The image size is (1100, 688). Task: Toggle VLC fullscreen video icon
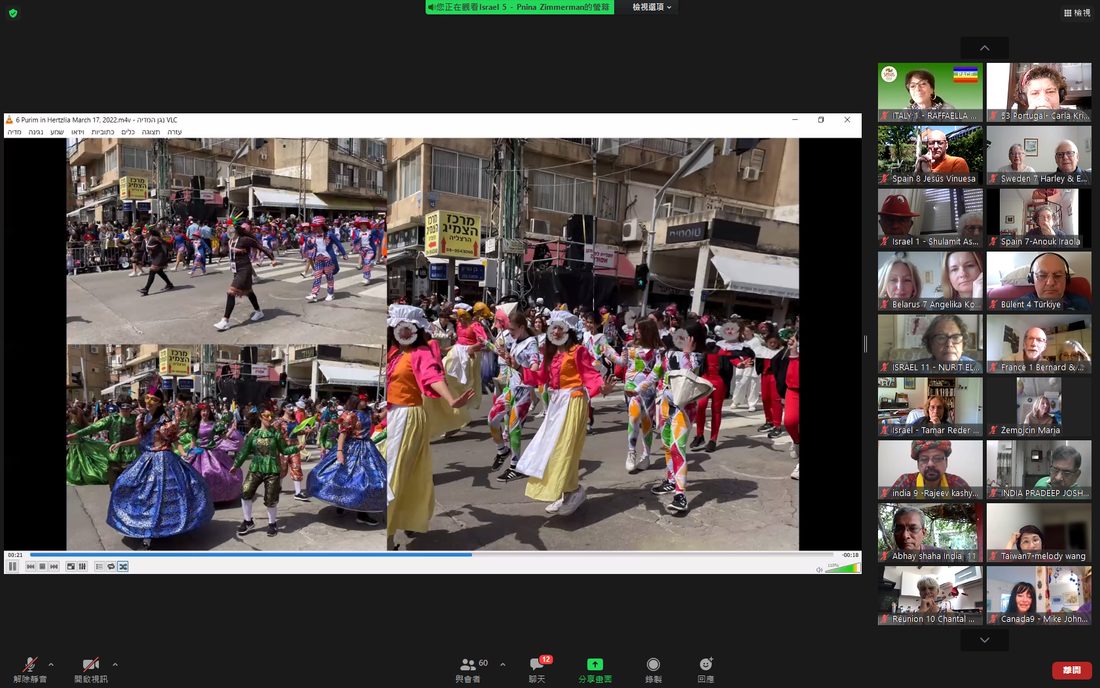click(71, 567)
